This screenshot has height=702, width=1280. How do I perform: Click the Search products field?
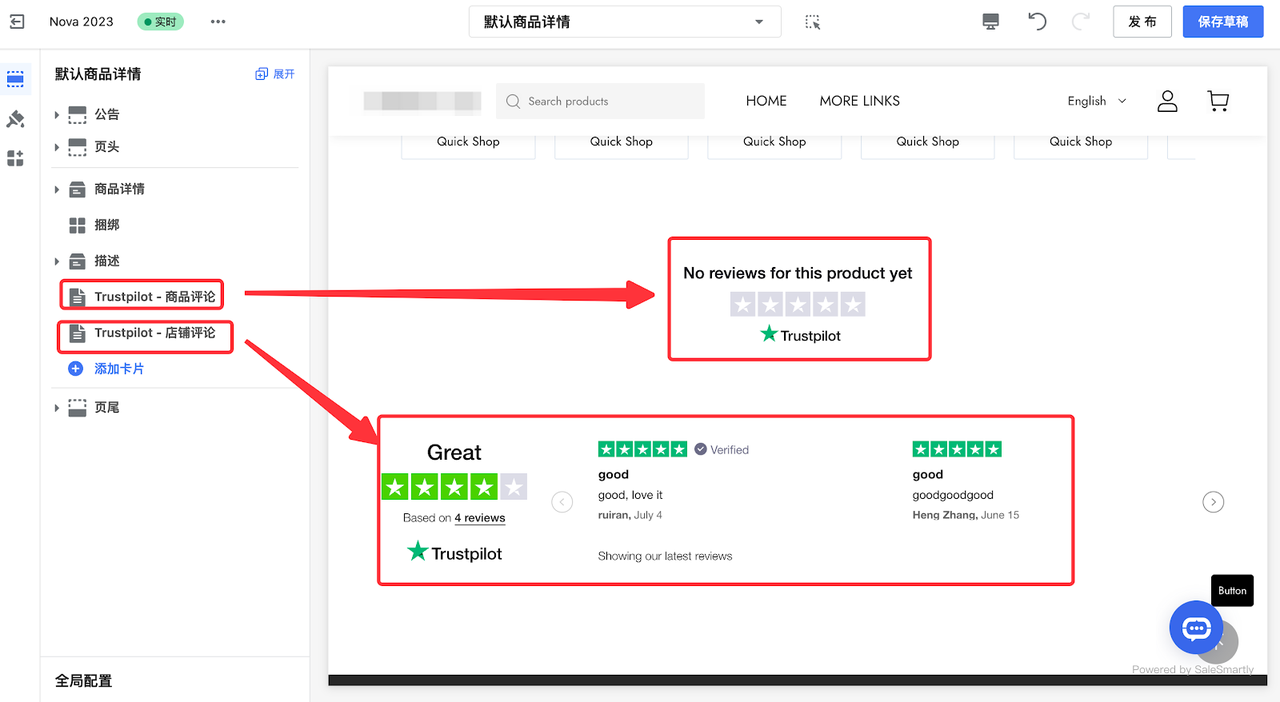600,100
